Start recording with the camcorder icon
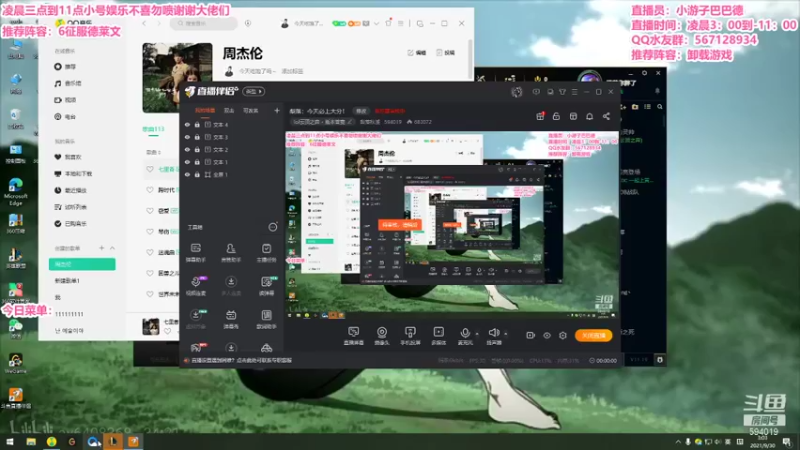This screenshot has width=800, height=450. point(531,335)
